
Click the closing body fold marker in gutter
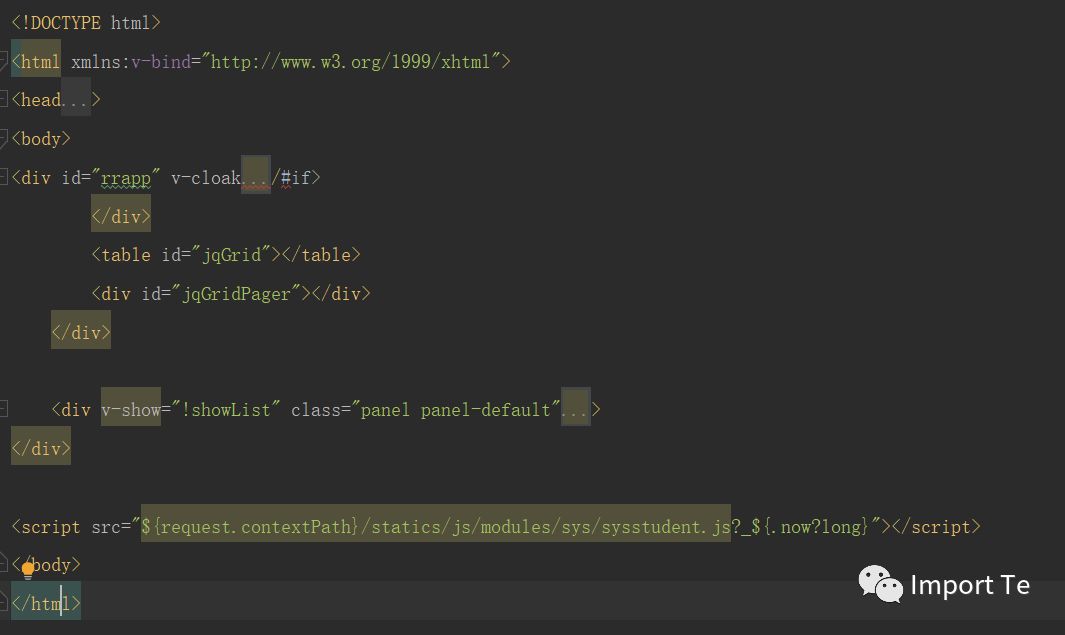coord(3,563)
